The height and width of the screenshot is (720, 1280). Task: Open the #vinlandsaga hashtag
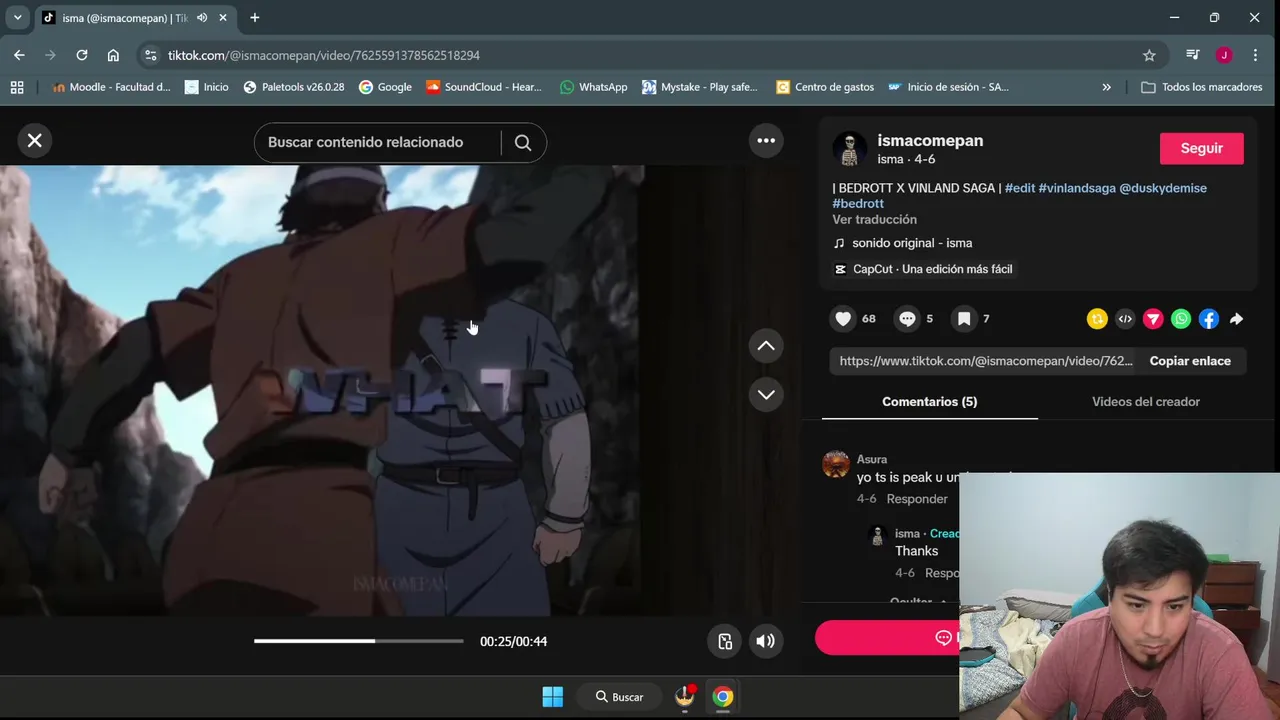click(x=1077, y=188)
